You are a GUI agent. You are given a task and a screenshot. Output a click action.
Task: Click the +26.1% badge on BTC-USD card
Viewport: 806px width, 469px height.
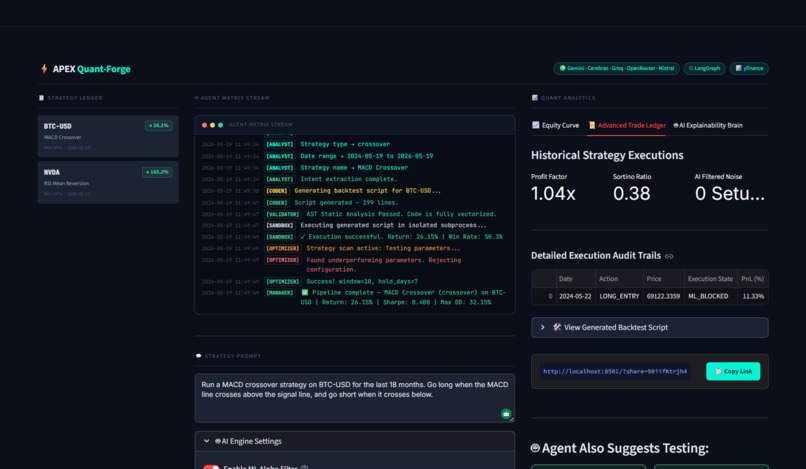pos(158,125)
